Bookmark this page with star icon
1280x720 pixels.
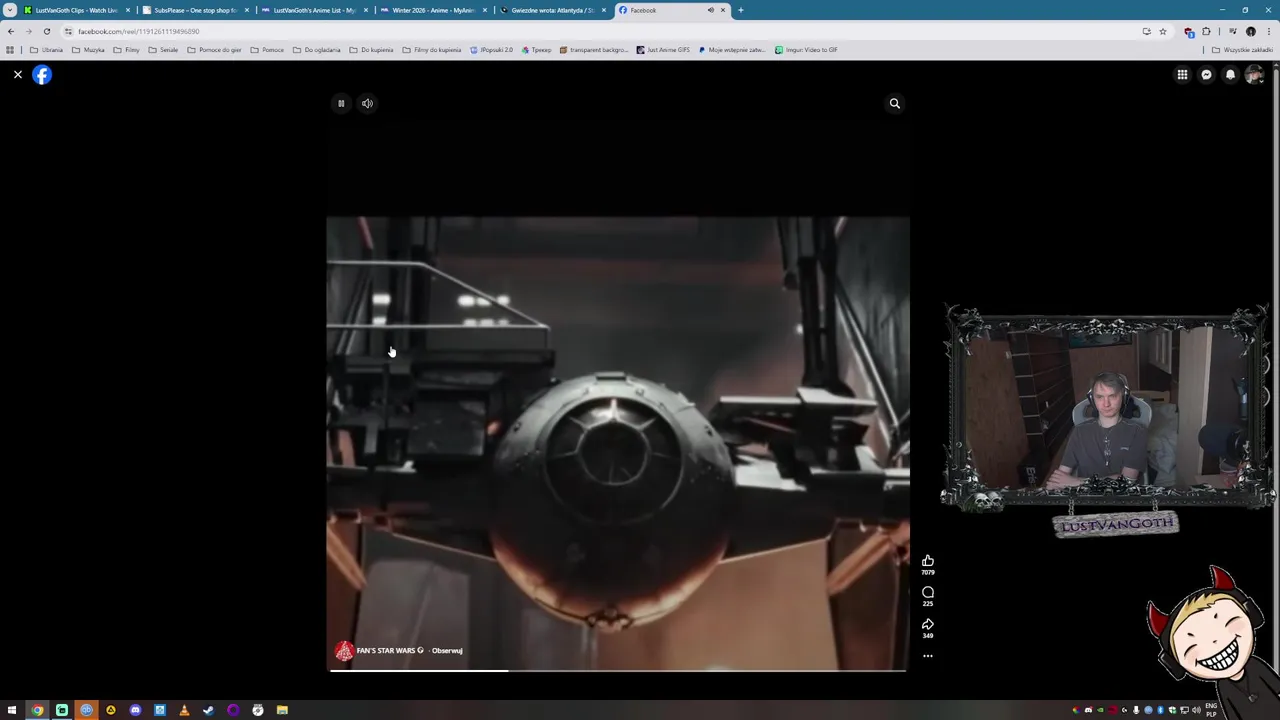(x=1162, y=31)
